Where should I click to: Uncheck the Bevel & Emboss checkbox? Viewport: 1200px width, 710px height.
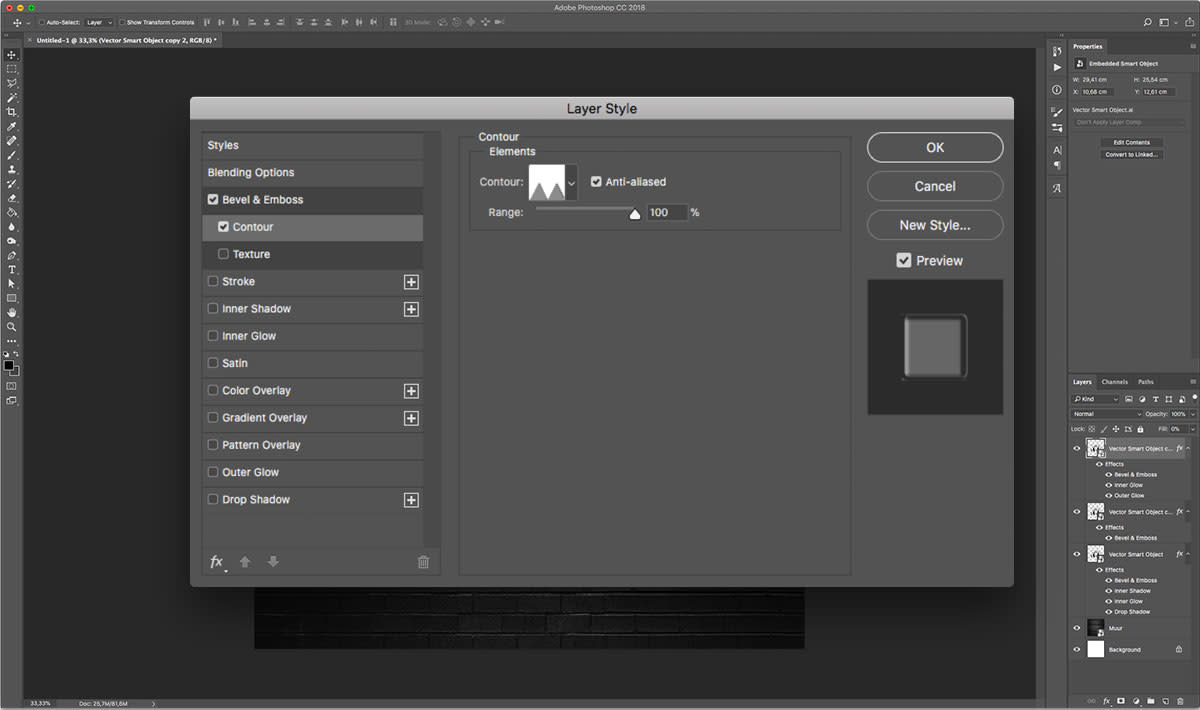[213, 200]
